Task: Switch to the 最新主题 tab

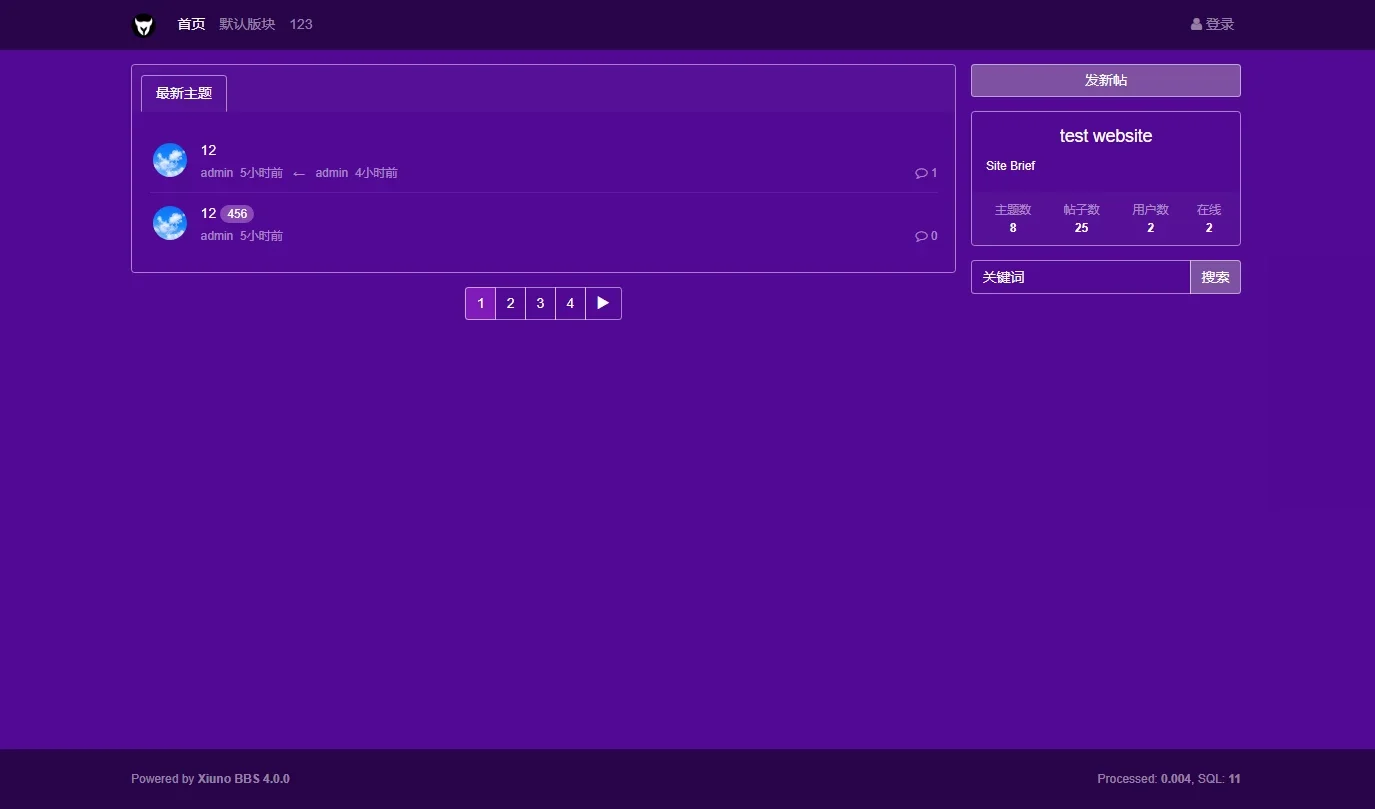Action: [183, 92]
